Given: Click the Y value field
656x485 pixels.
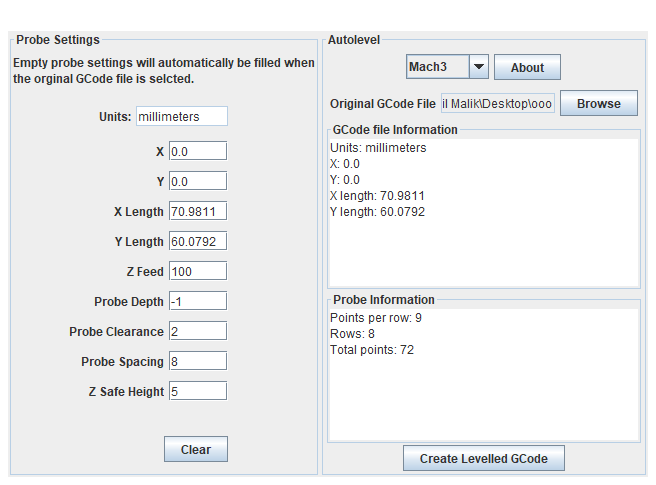Looking at the screenshot, I should pos(198,181).
